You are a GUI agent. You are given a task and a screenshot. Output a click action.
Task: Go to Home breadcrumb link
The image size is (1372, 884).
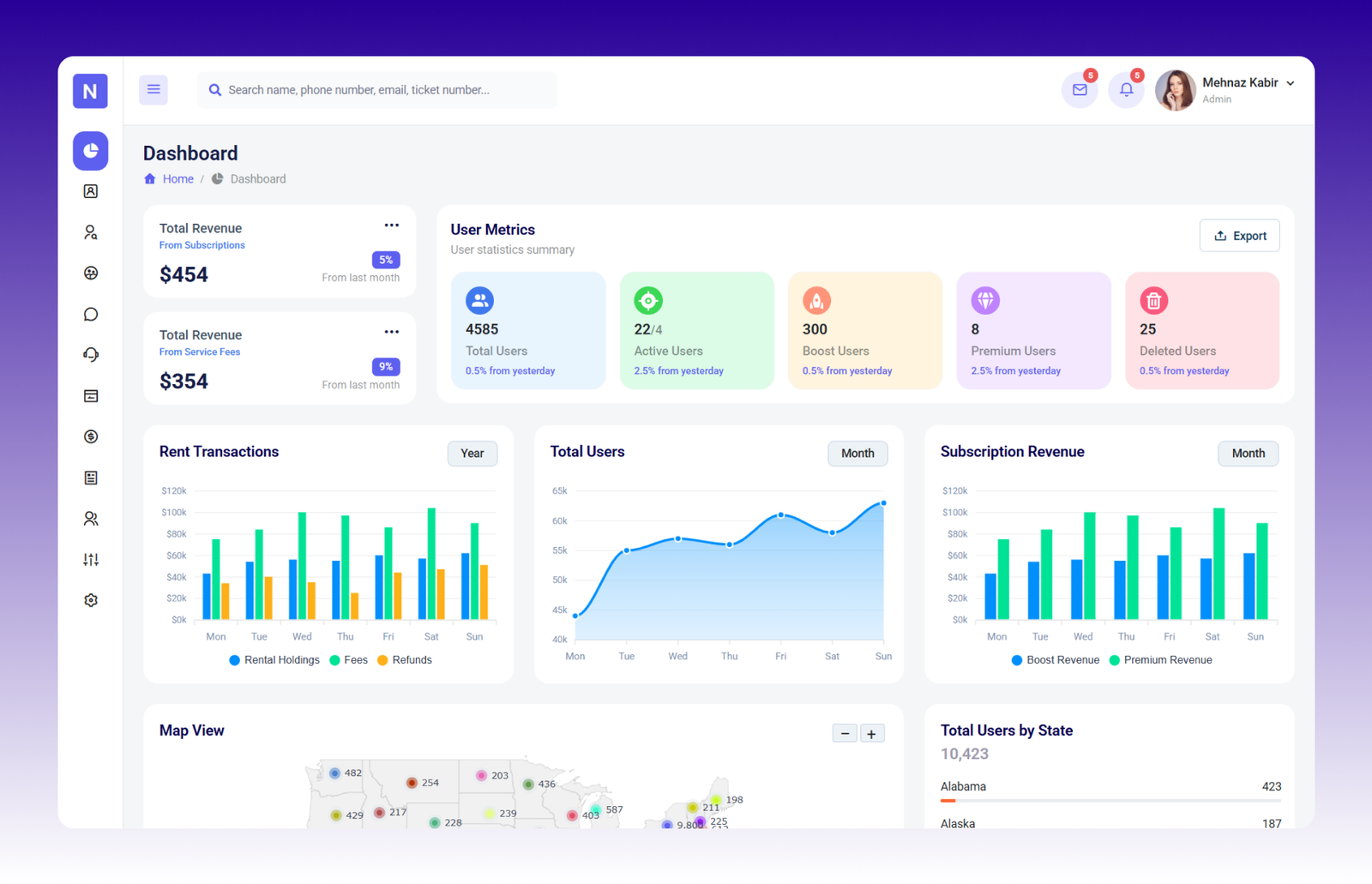point(178,179)
